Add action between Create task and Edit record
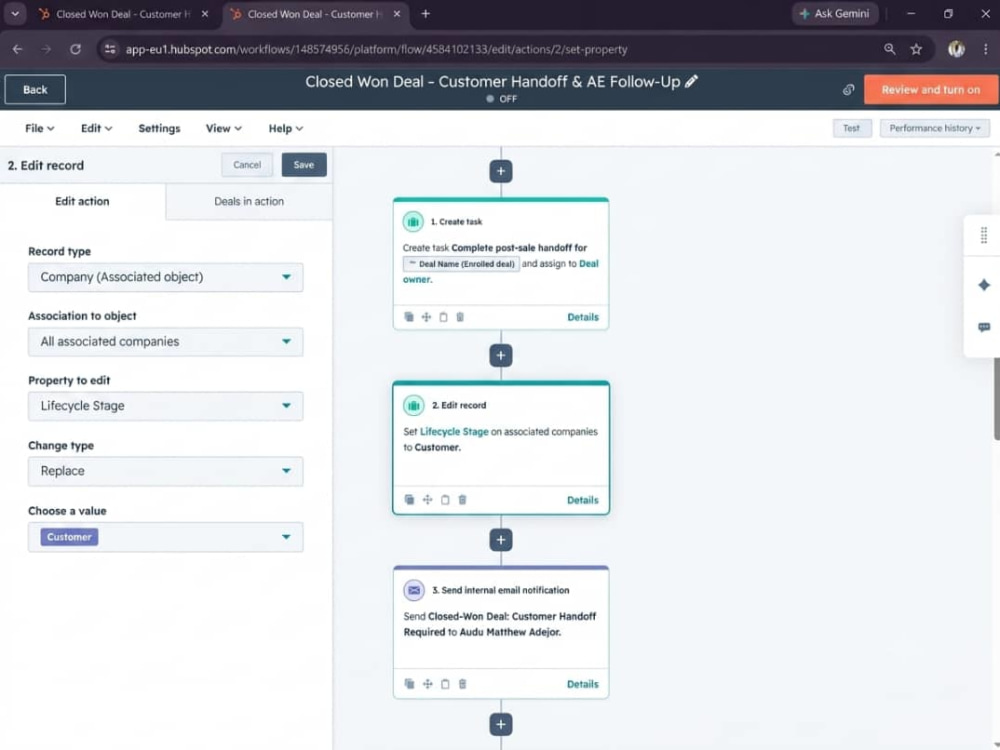Screen dimensions: 1000x750 501,355
